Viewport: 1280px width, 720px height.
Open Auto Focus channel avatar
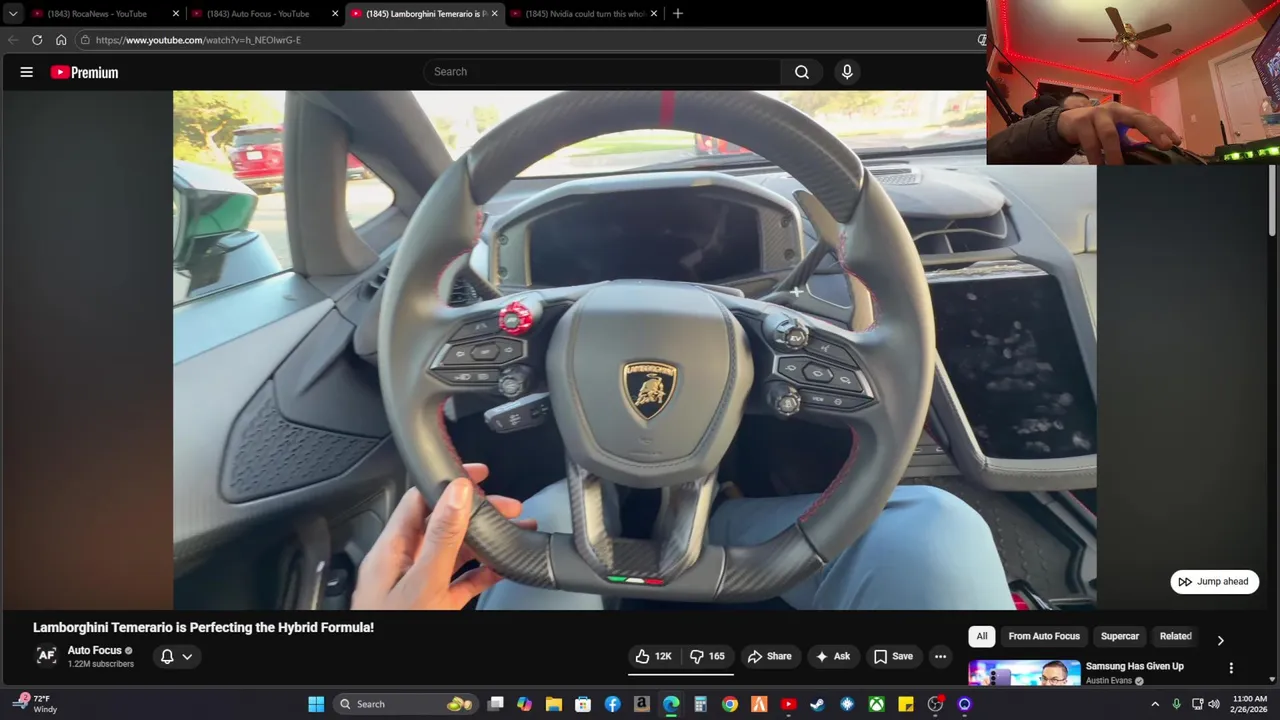coord(46,656)
